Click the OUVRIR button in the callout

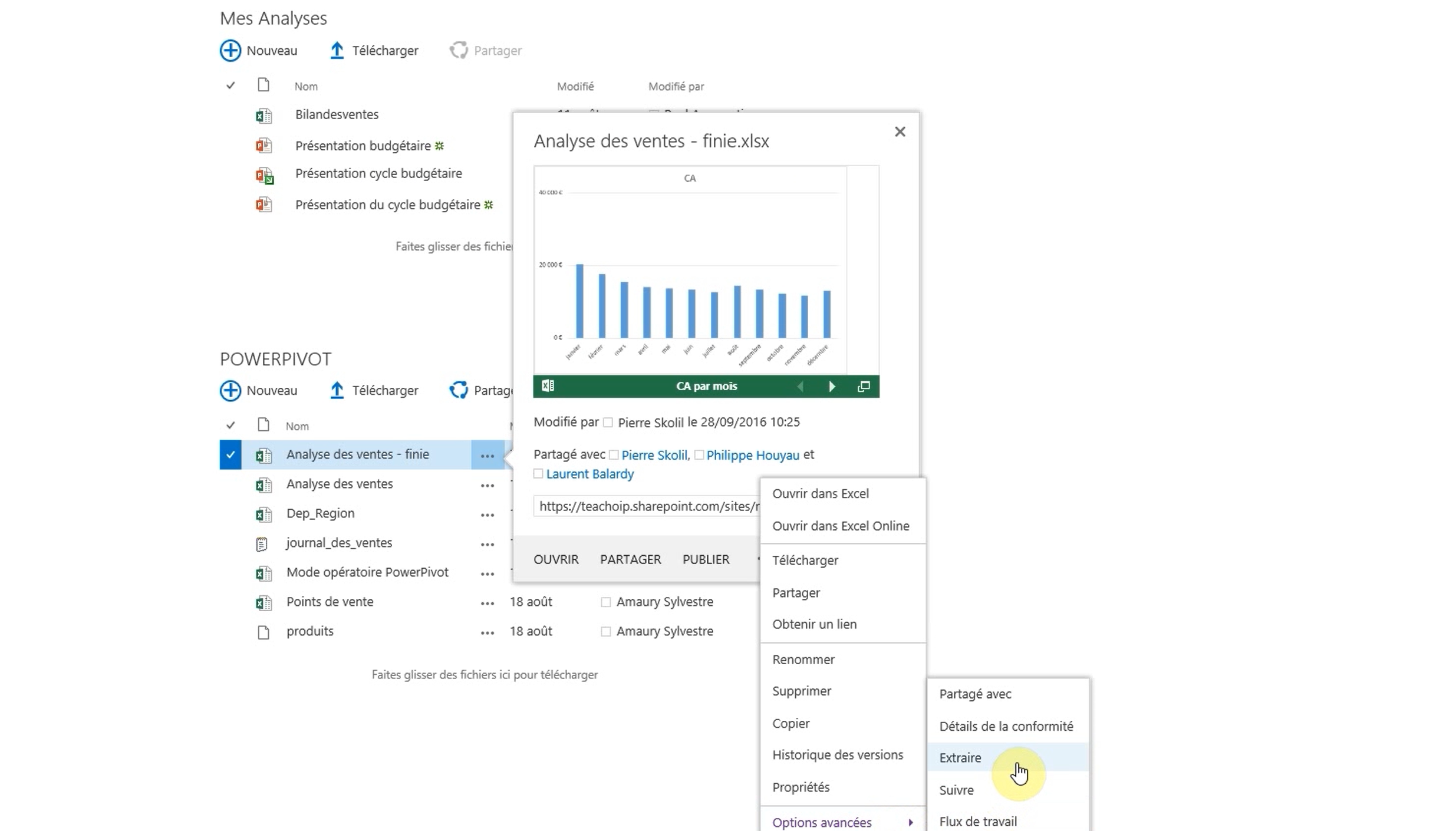point(556,559)
